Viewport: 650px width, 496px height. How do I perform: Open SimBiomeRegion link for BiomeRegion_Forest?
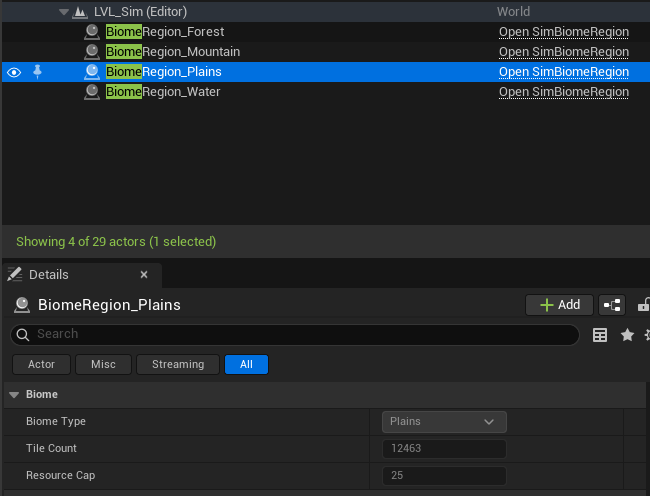point(564,32)
